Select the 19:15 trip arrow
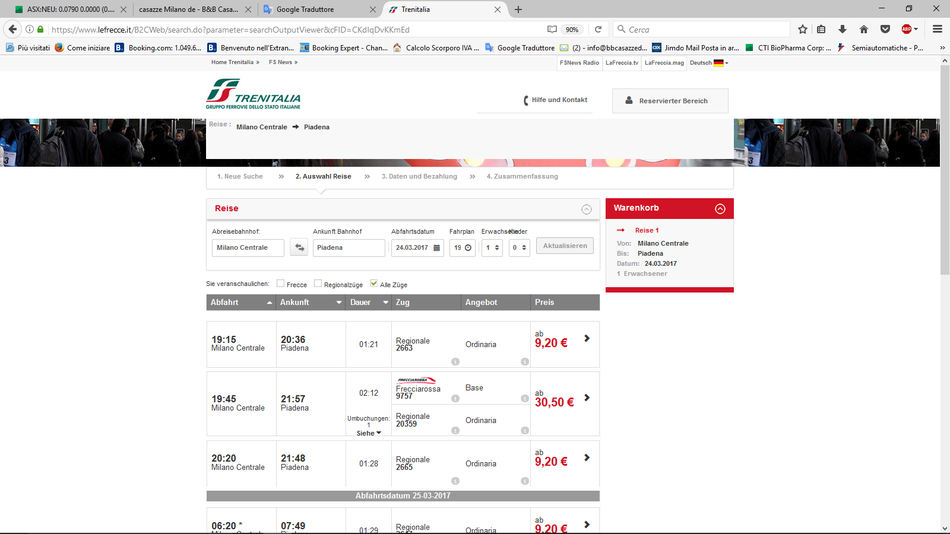The height and width of the screenshot is (534, 950). click(586, 338)
